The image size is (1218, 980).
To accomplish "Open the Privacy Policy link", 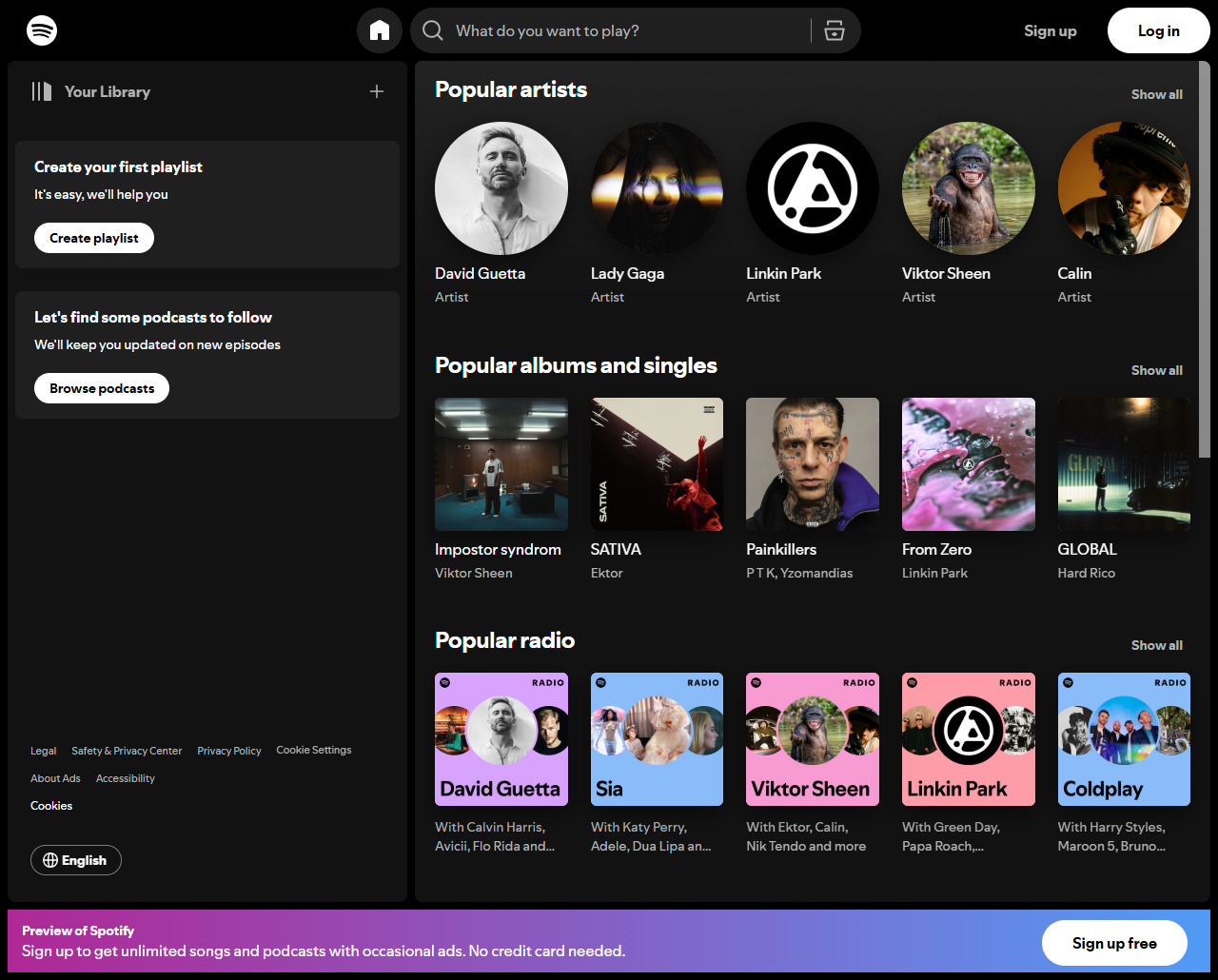I will pyautogui.click(x=229, y=751).
